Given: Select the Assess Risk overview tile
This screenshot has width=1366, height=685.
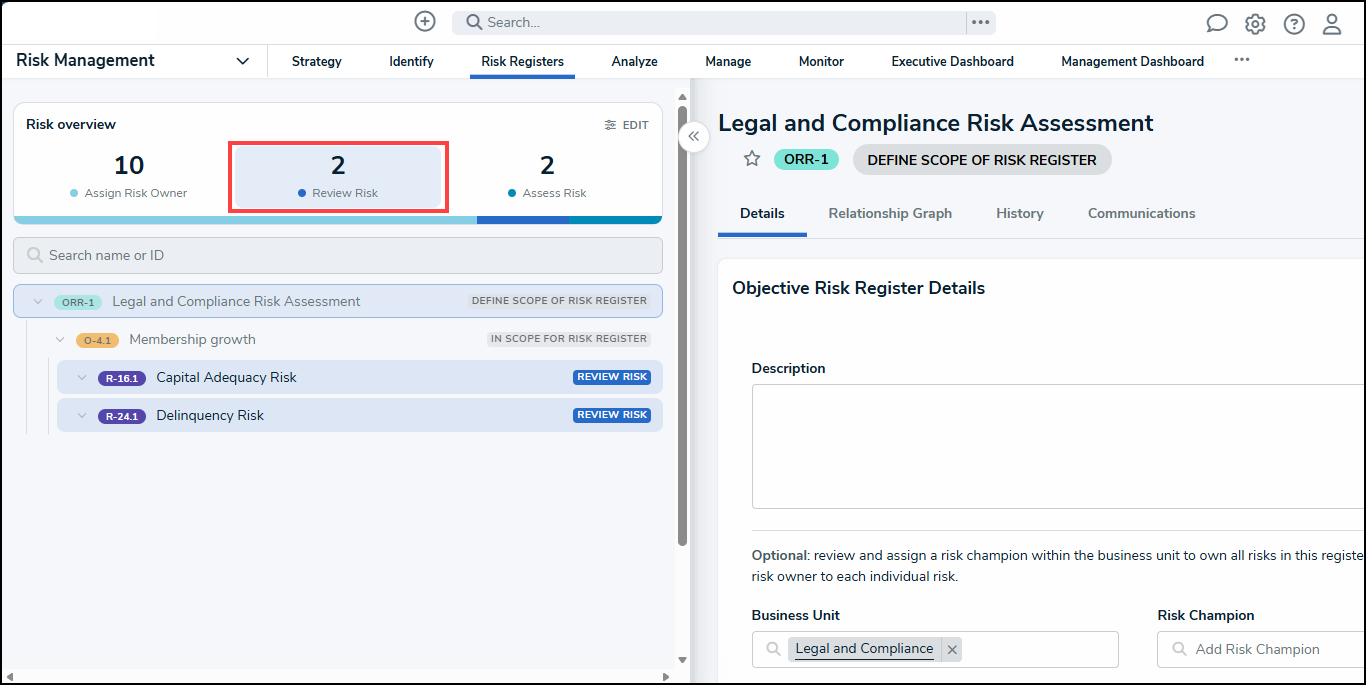Looking at the screenshot, I should click(x=547, y=176).
